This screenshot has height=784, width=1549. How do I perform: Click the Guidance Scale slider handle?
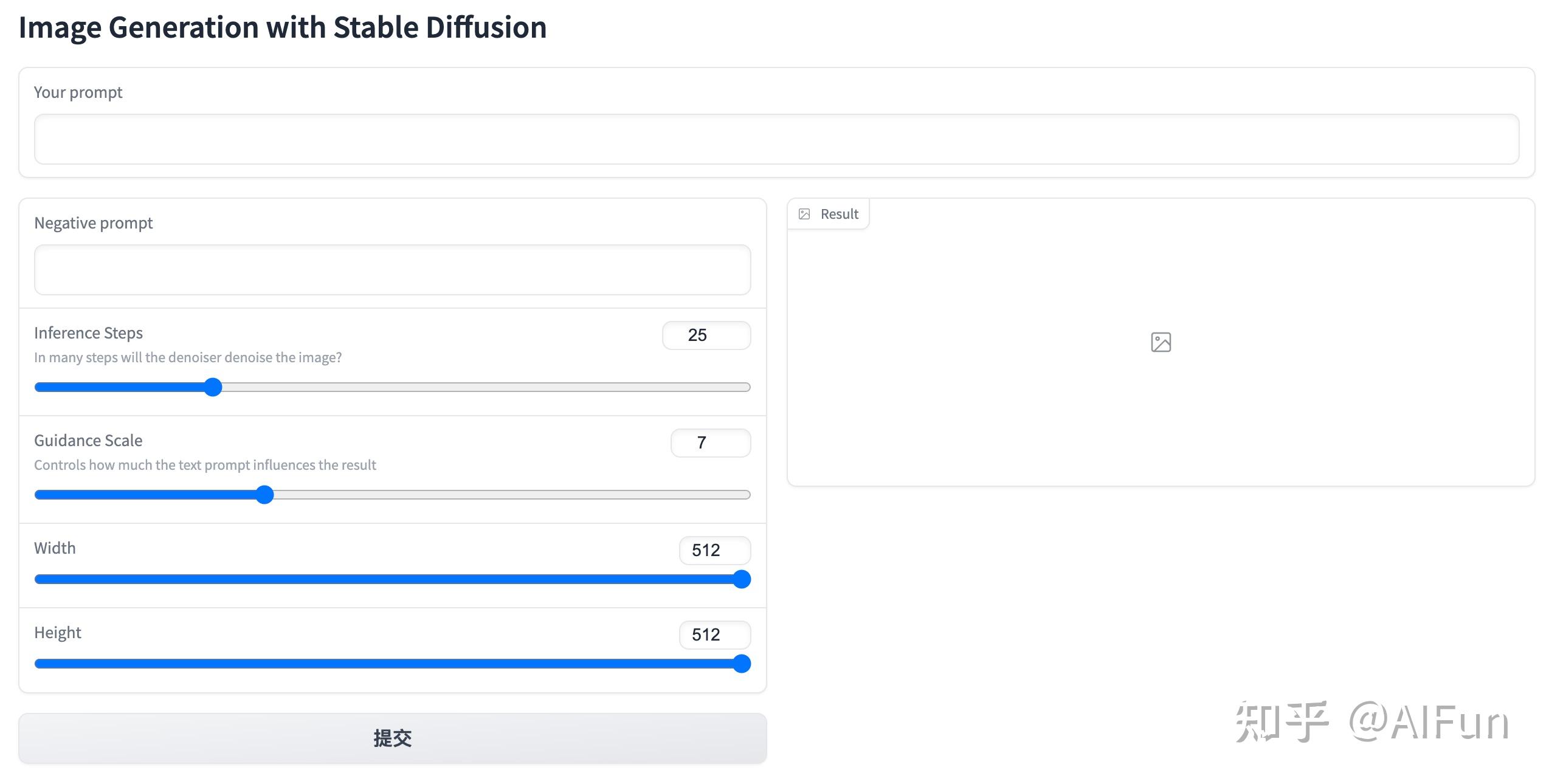click(x=264, y=495)
